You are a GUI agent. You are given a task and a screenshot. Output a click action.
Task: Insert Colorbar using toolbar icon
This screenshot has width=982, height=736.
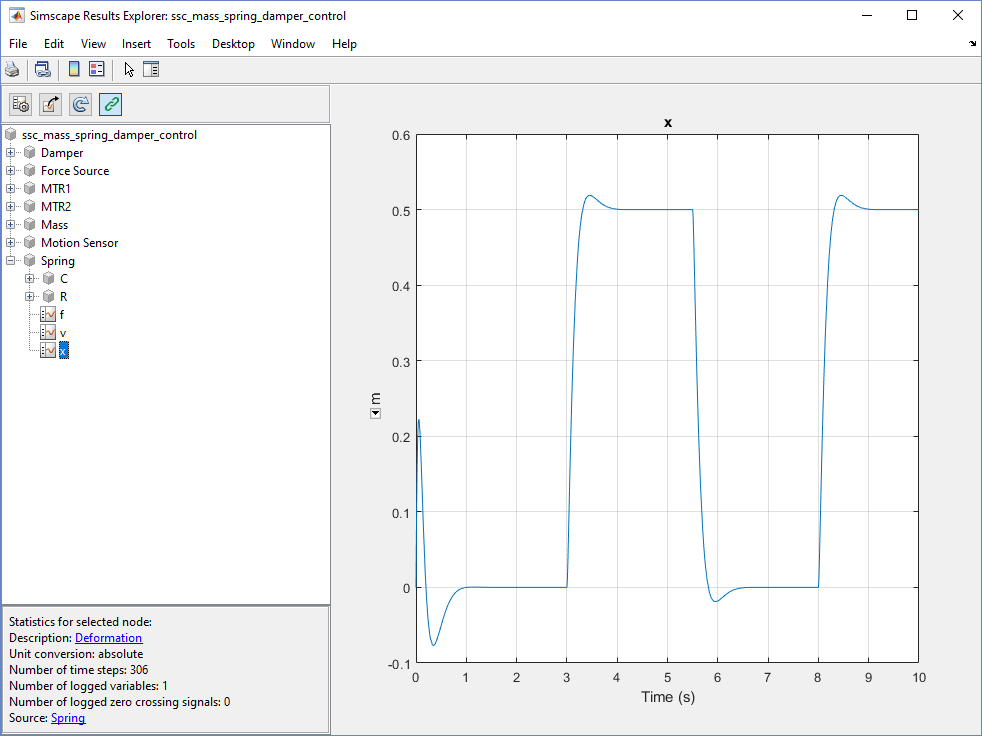coord(74,69)
